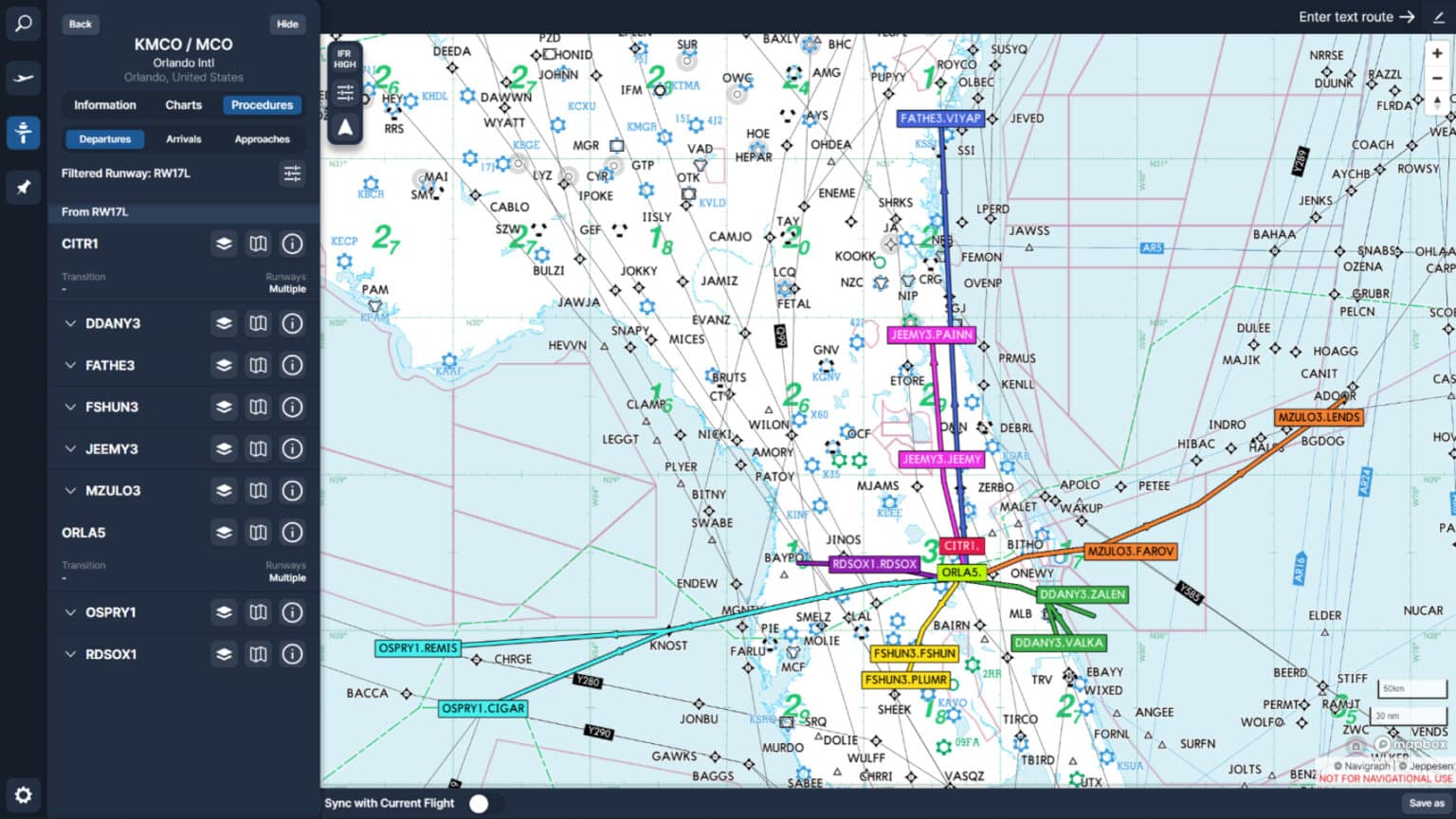Click the Back button

coord(80,24)
